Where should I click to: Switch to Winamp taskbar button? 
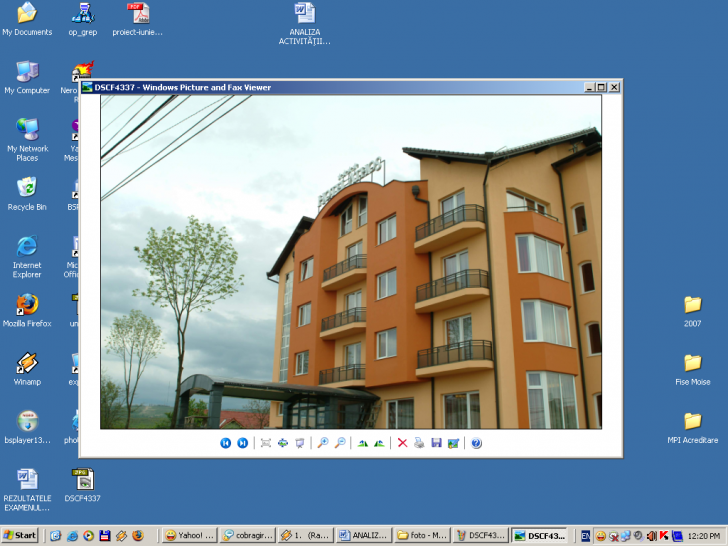(x=306, y=535)
